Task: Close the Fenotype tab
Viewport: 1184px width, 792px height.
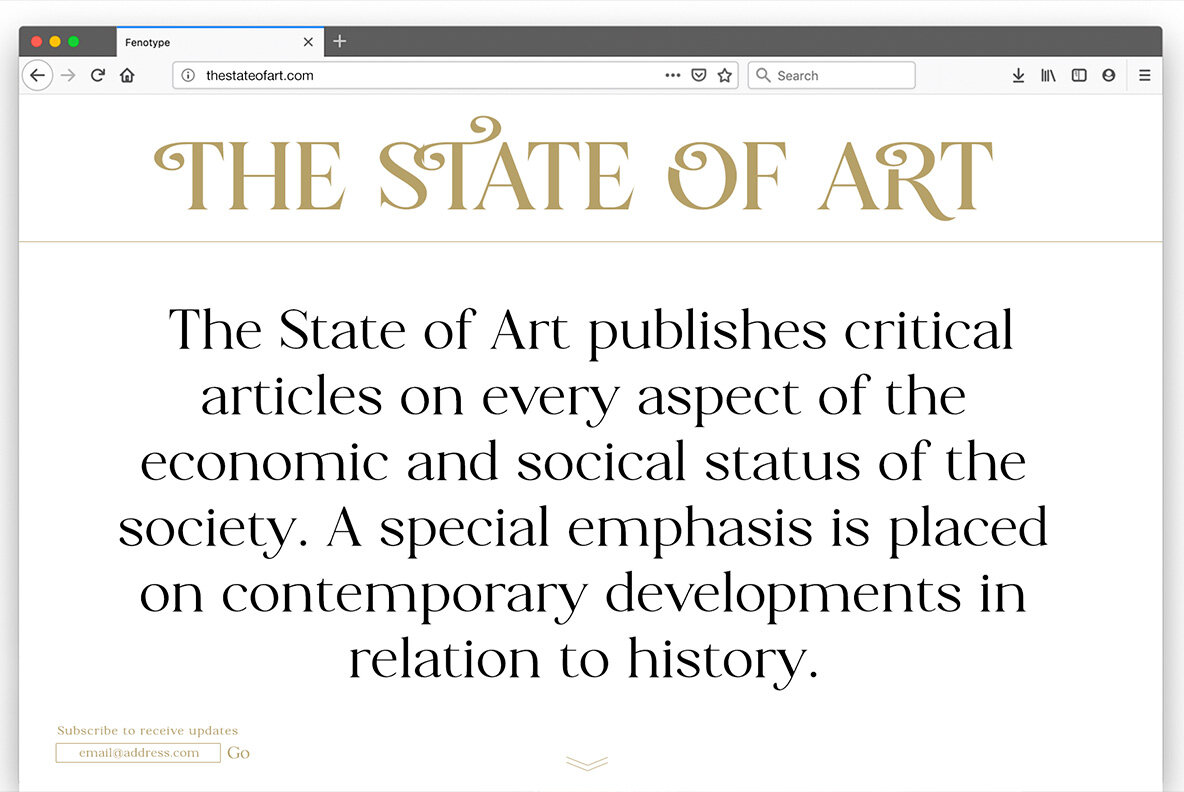Action: click(308, 42)
